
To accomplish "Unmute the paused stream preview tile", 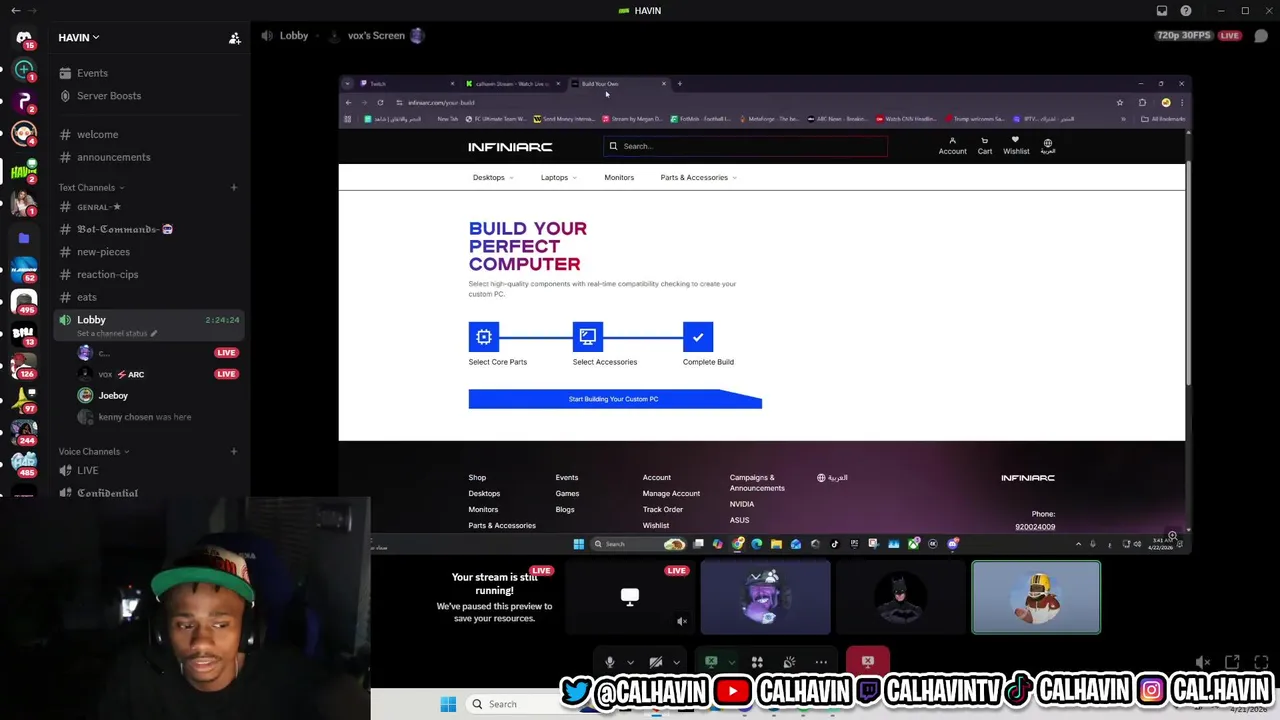I will pos(682,621).
